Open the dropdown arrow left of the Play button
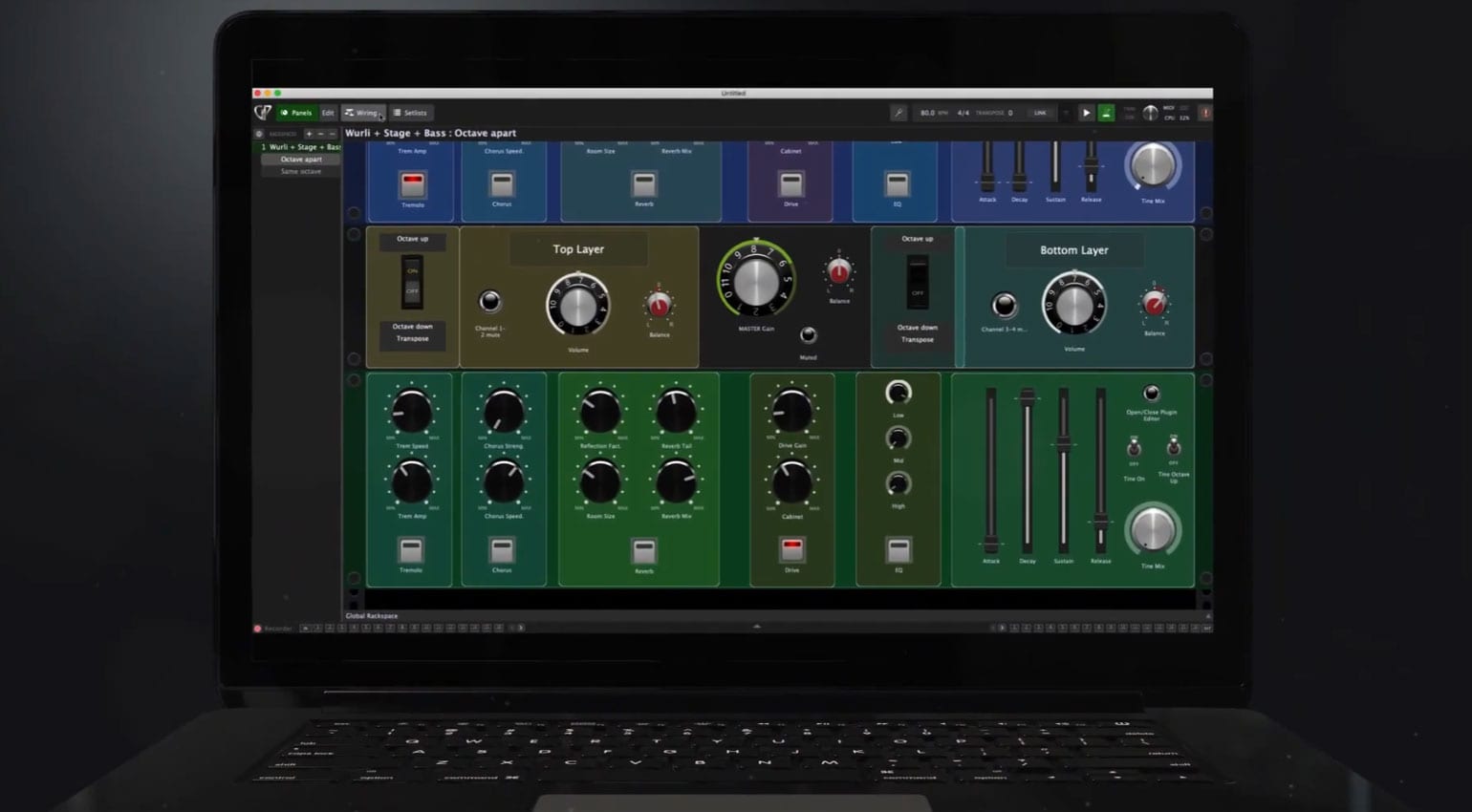The height and width of the screenshot is (812, 1472). coord(1068,113)
